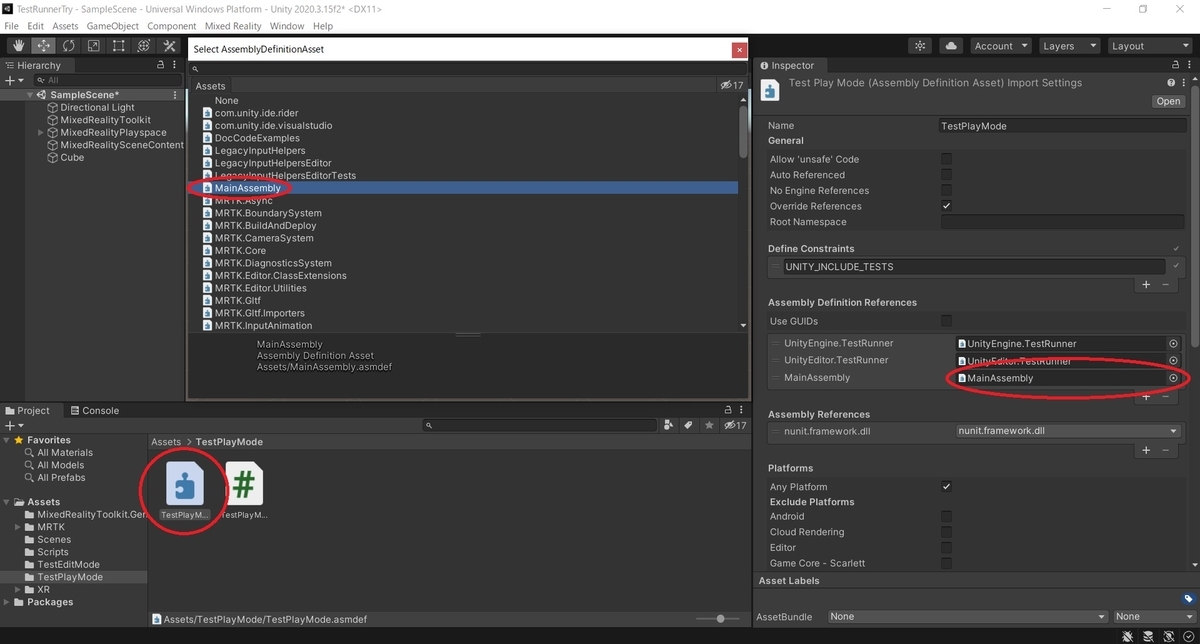Open object picker for UnityEditor.TestRunner reference

(1174, 360)
